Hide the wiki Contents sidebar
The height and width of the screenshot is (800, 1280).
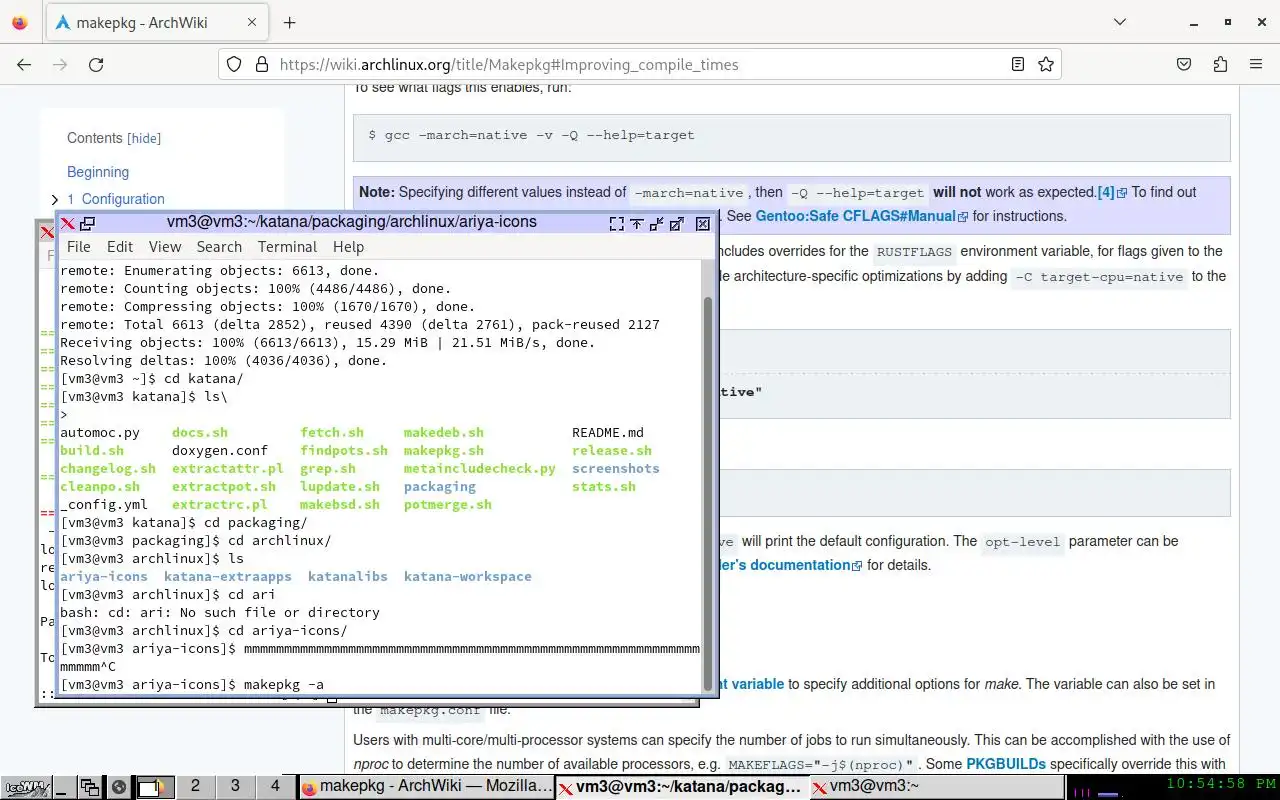(144, 139)
